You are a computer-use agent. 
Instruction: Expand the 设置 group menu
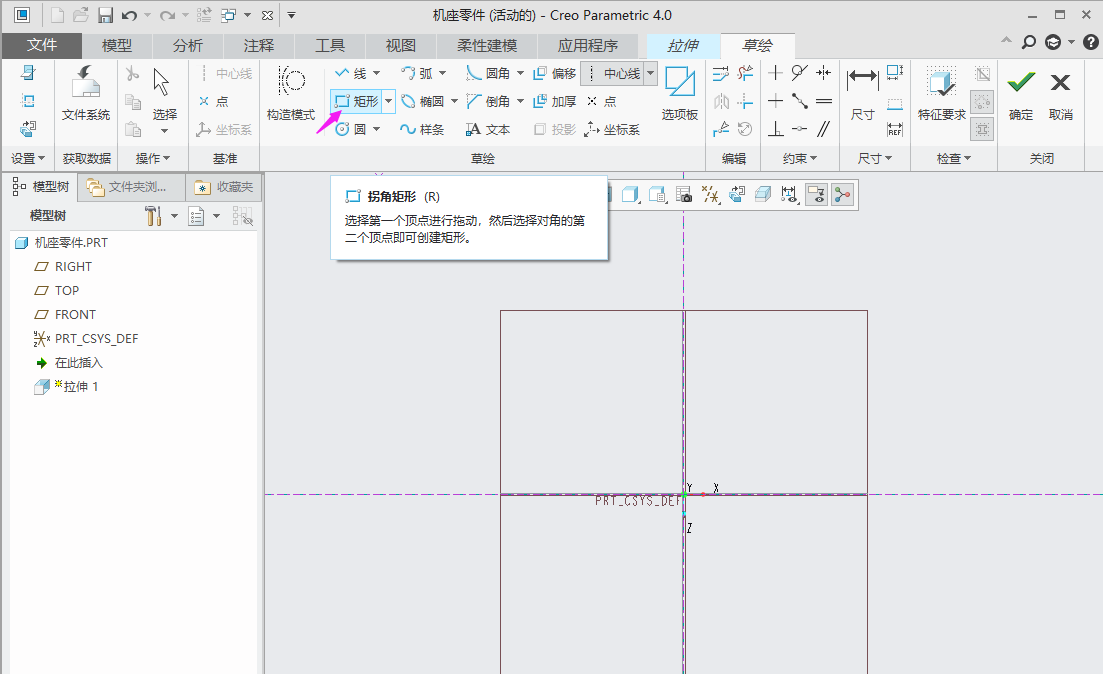coord(28,159)
